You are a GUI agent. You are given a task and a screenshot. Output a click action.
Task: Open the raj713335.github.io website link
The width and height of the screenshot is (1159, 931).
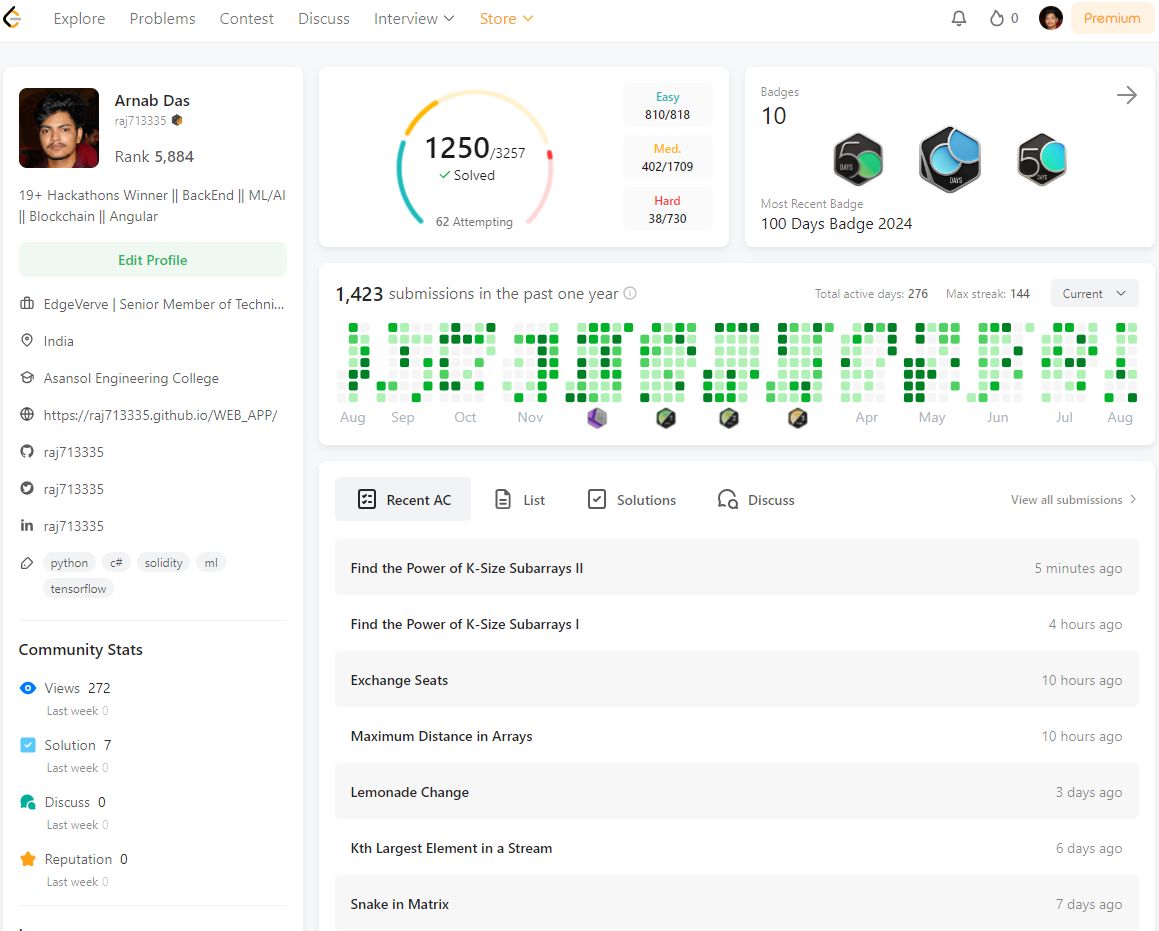160,415
